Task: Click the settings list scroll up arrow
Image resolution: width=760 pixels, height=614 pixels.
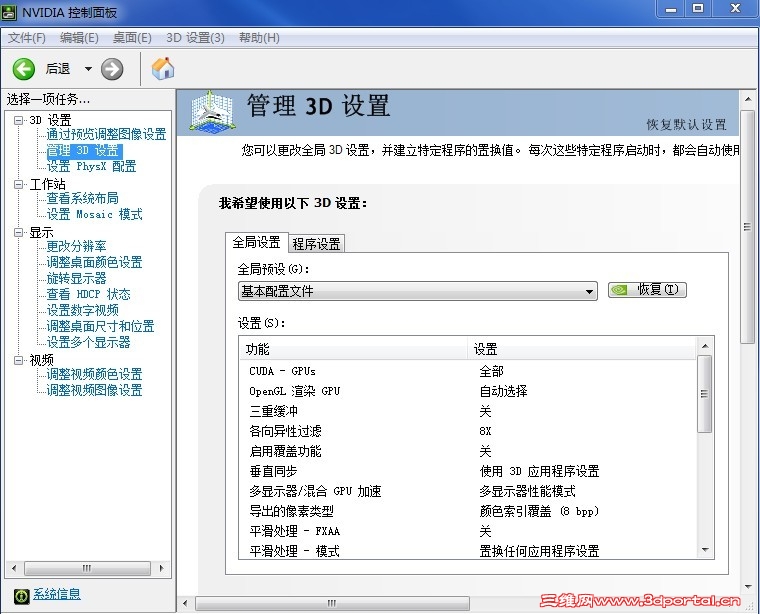Action: pos(705,346)
